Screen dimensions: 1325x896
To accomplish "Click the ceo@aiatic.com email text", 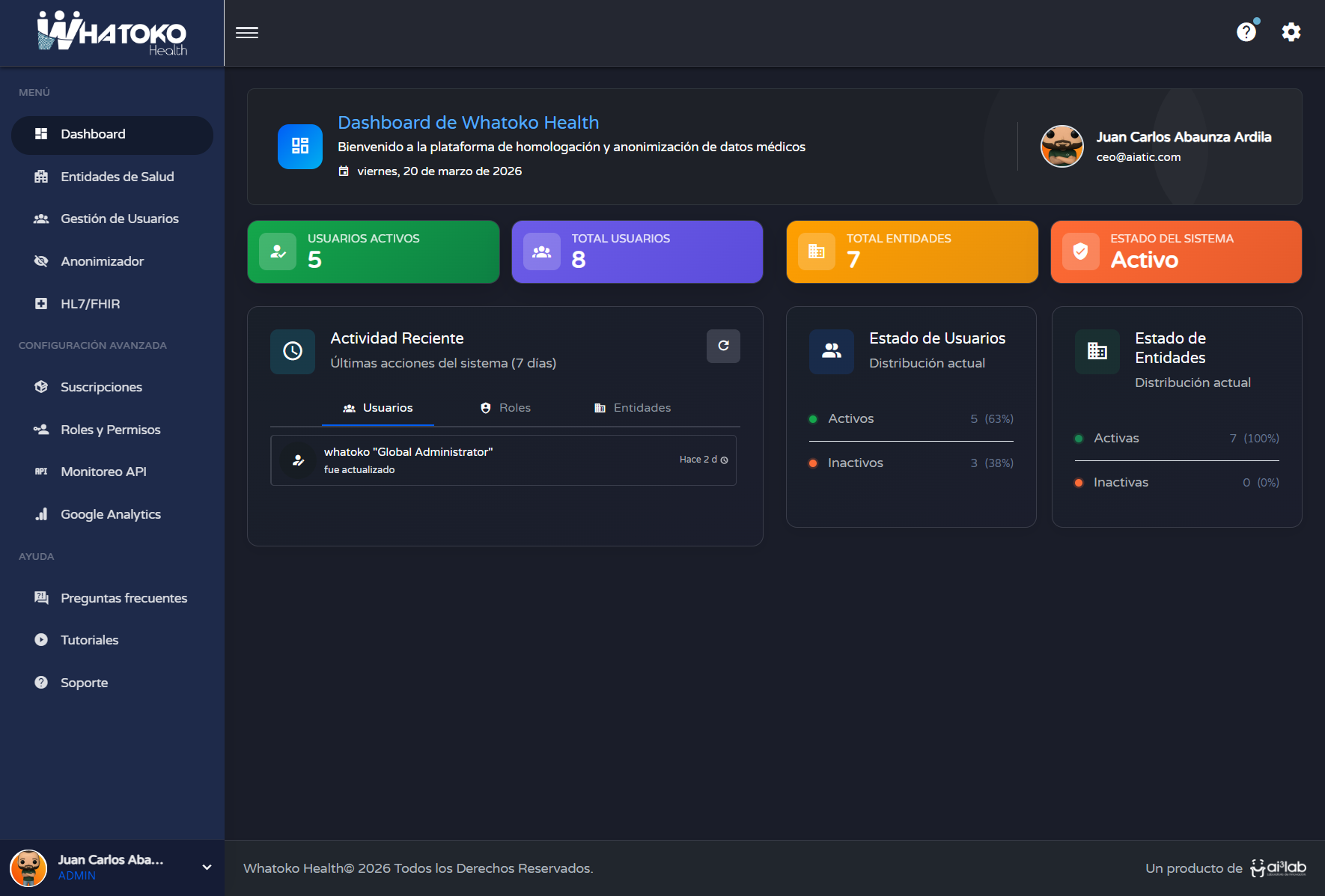I will tap(1139, 157).
